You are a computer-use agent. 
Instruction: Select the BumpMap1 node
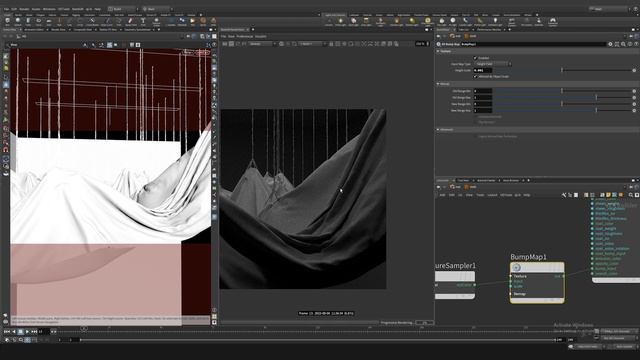(537, 282)
